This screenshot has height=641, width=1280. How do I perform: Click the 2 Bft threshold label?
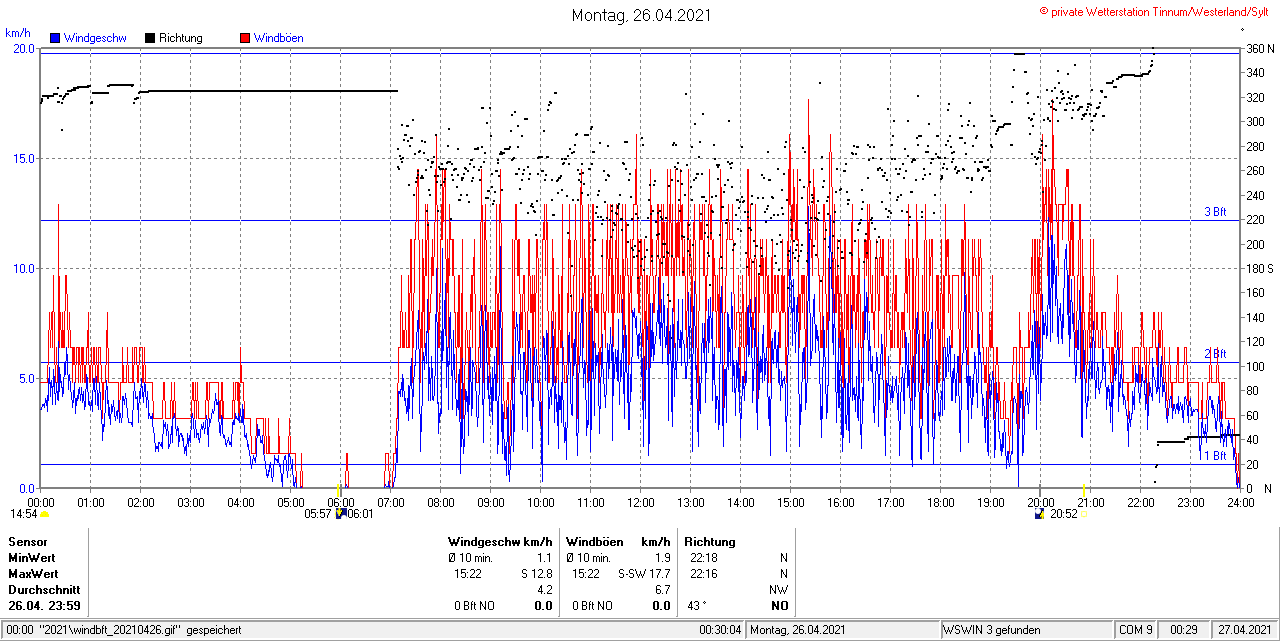(1214, 354)
